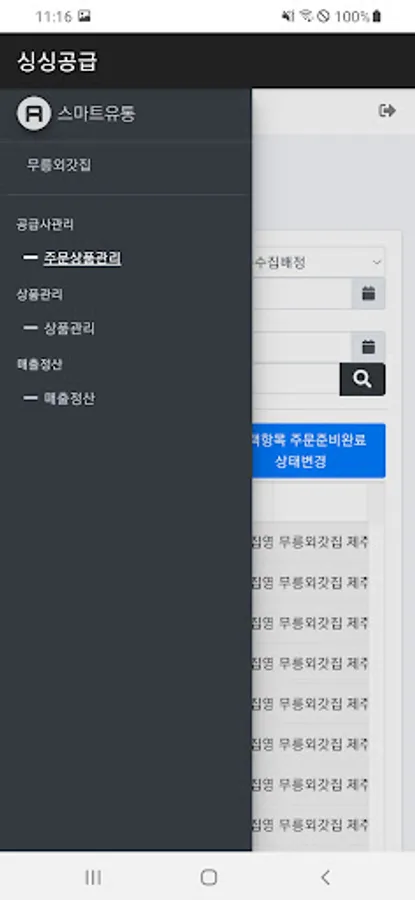The height and width of the screenshot is (900, 415).
Task: Click the search keyword input field
Action: tap(296, 379)
